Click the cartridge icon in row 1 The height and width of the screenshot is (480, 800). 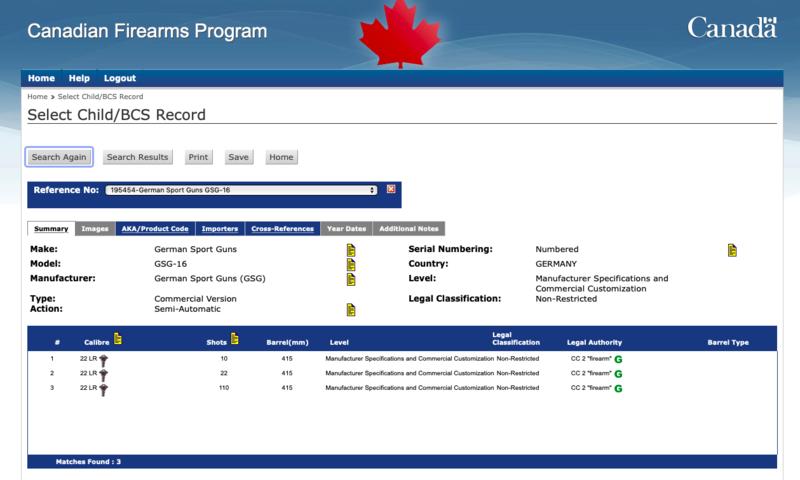(x=104, y=361)
